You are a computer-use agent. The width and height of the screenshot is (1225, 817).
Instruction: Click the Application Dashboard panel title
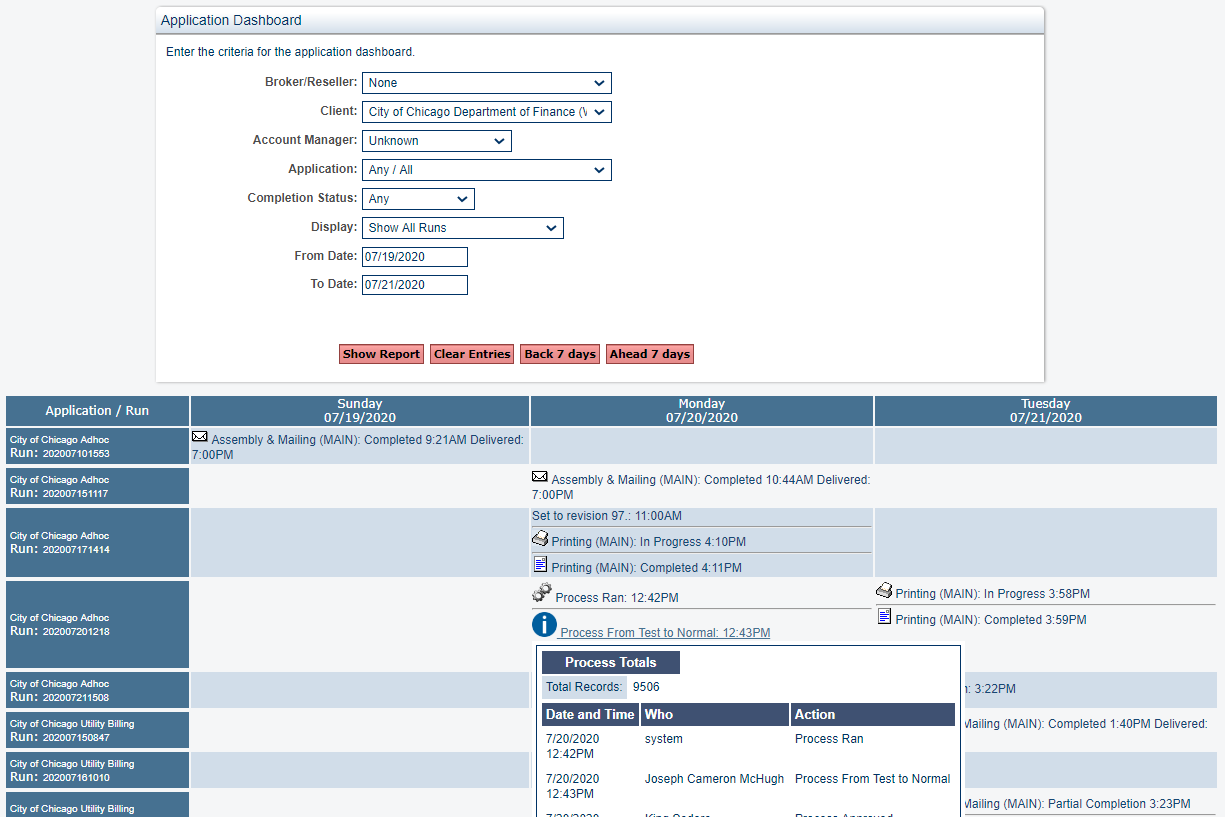tap(231, 20)
